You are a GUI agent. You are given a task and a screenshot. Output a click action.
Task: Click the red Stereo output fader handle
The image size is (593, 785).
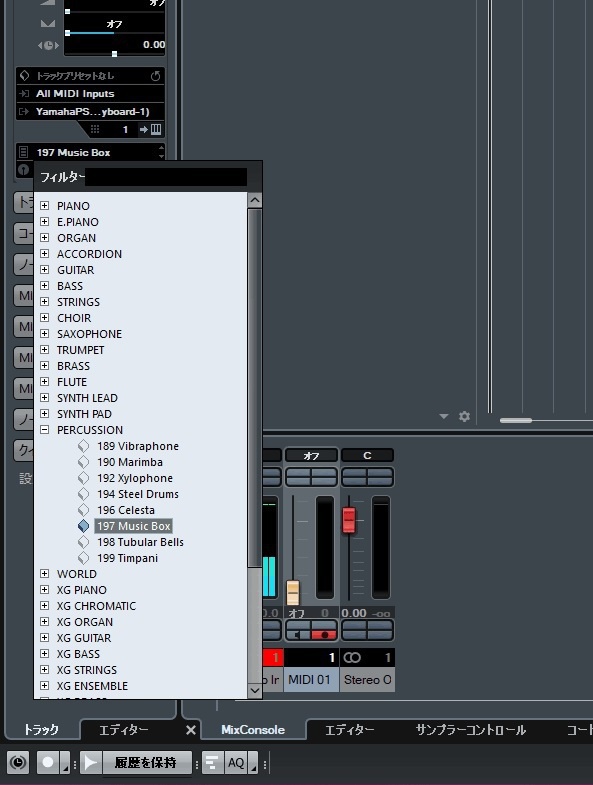coord(349,520)
